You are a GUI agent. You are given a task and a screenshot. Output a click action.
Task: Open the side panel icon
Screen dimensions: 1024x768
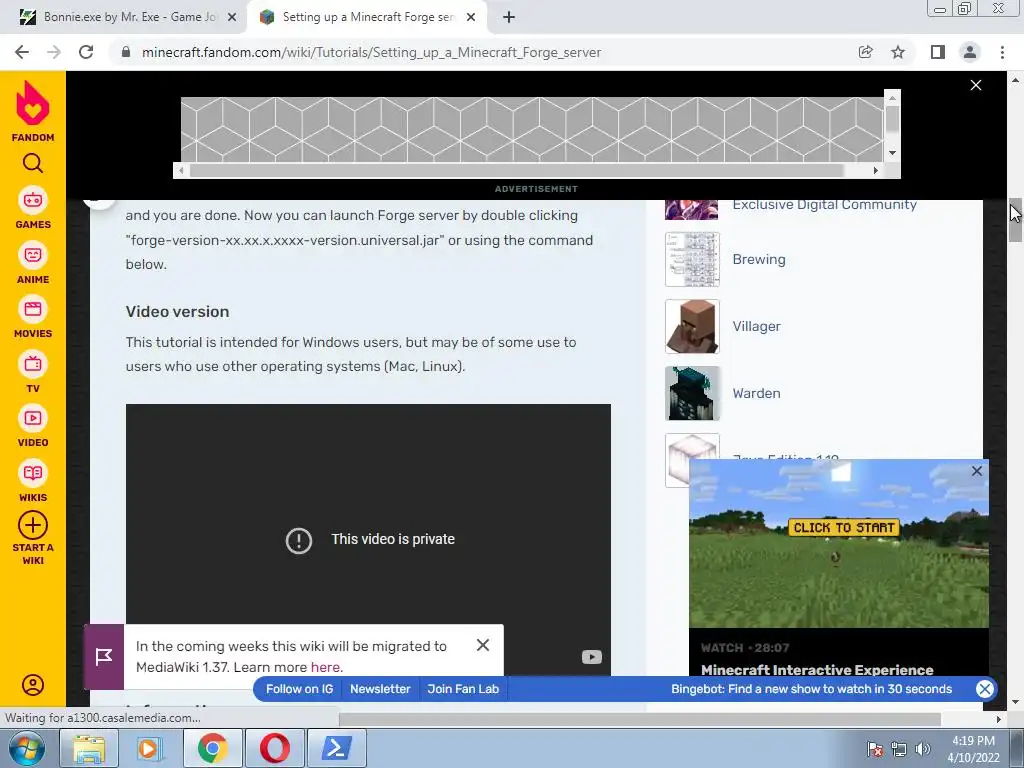click(938, 52)
